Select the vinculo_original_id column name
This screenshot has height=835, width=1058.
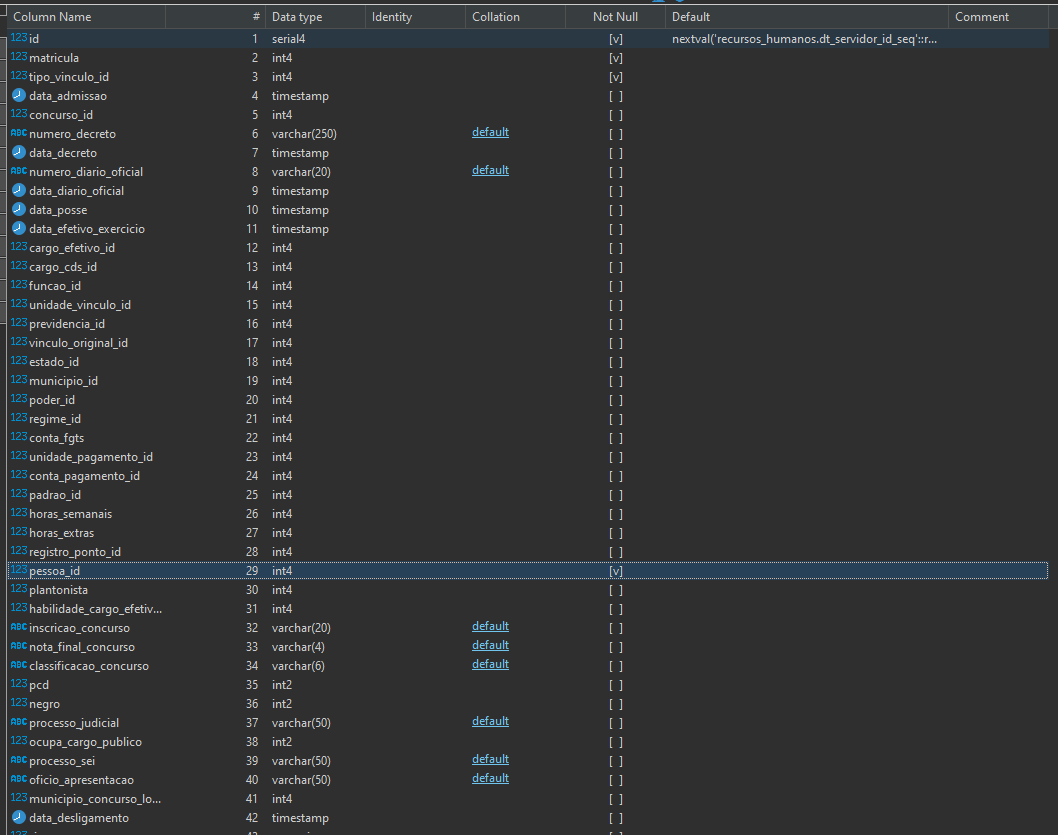pyautogui.click(x=78, y=343)
